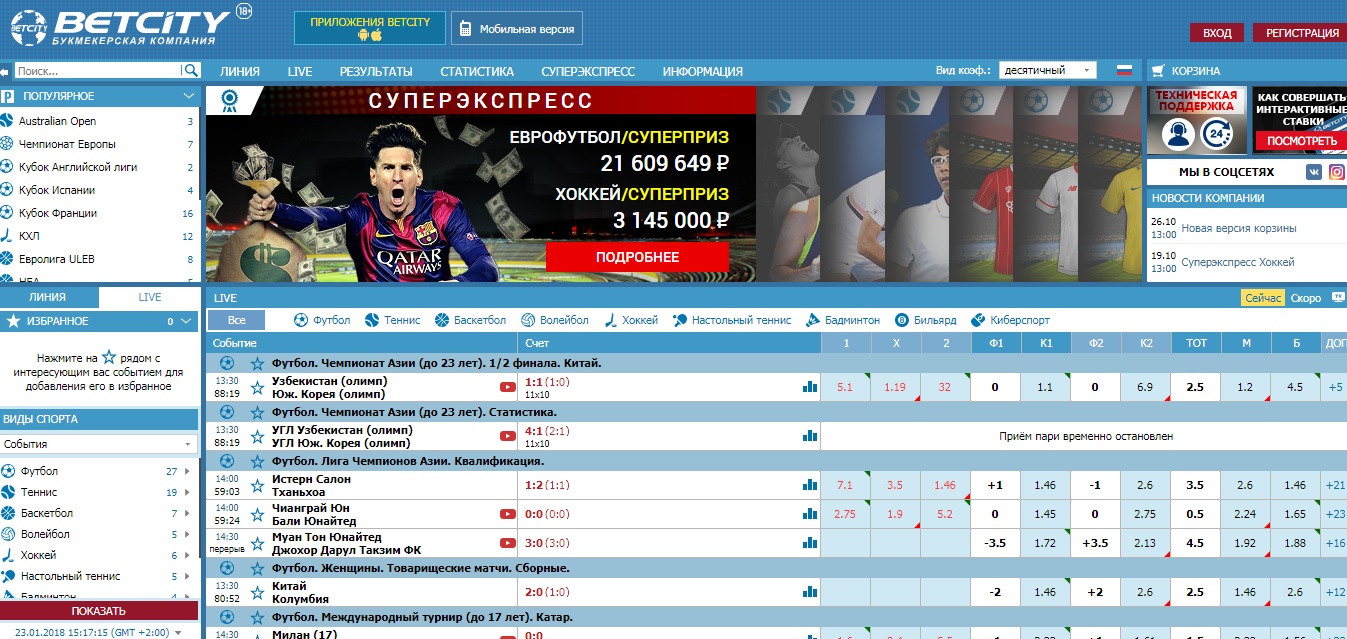Screen dimensions: 1347x639
Task: Click the monitor icon next to Скоро
Action: [1338, 298]
